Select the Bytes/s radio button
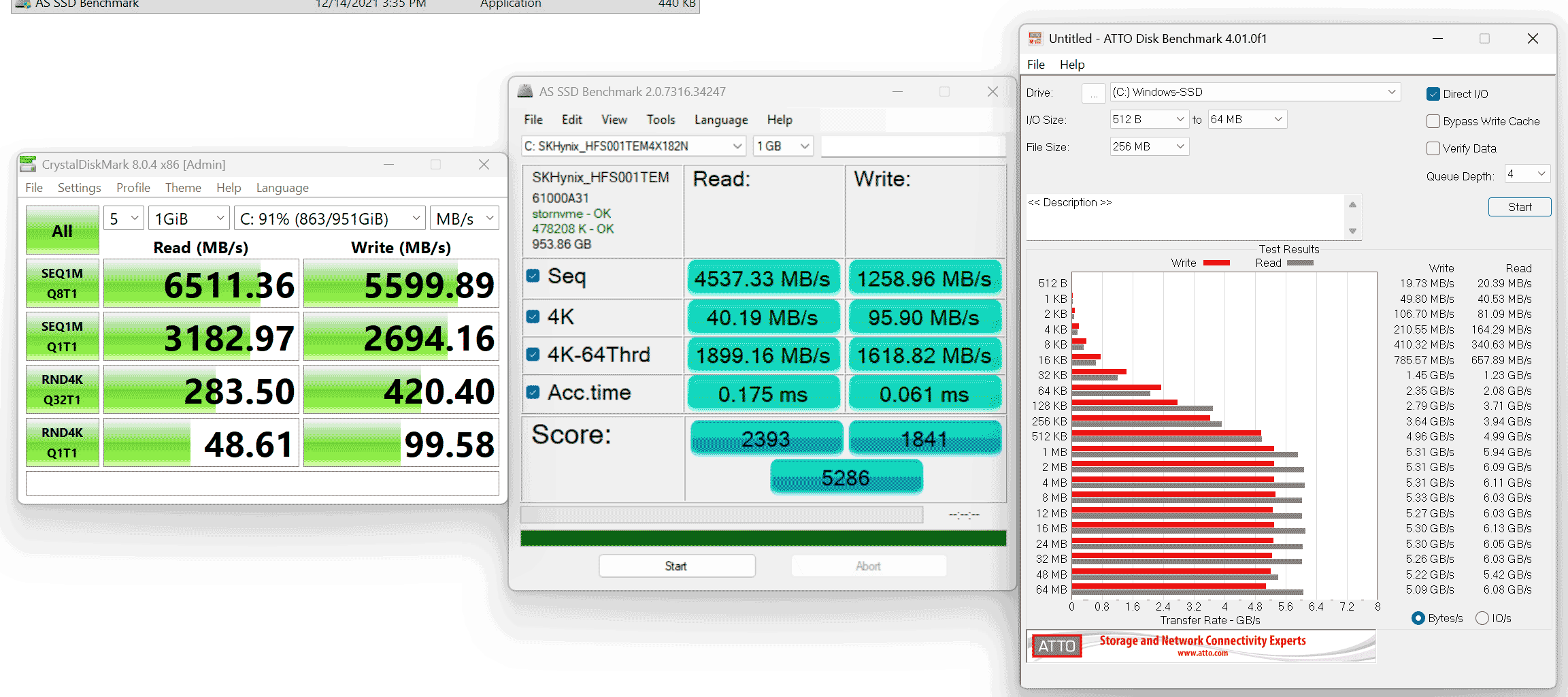Viewport: 1568px width, 697px height. [x=1418, y=618]
